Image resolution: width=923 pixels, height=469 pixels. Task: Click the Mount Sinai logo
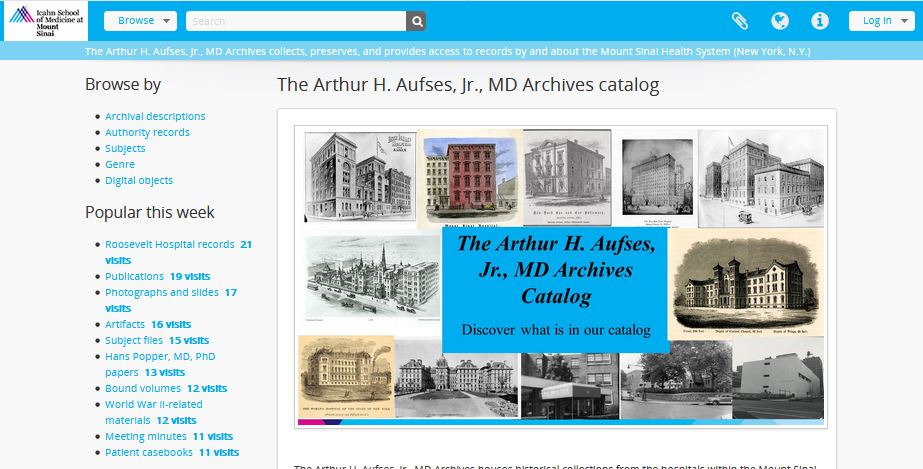(x=45, y=20)
